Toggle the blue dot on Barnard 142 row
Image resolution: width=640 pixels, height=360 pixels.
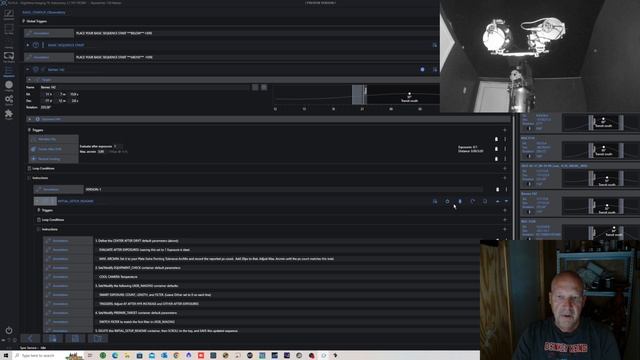[422, 69]
